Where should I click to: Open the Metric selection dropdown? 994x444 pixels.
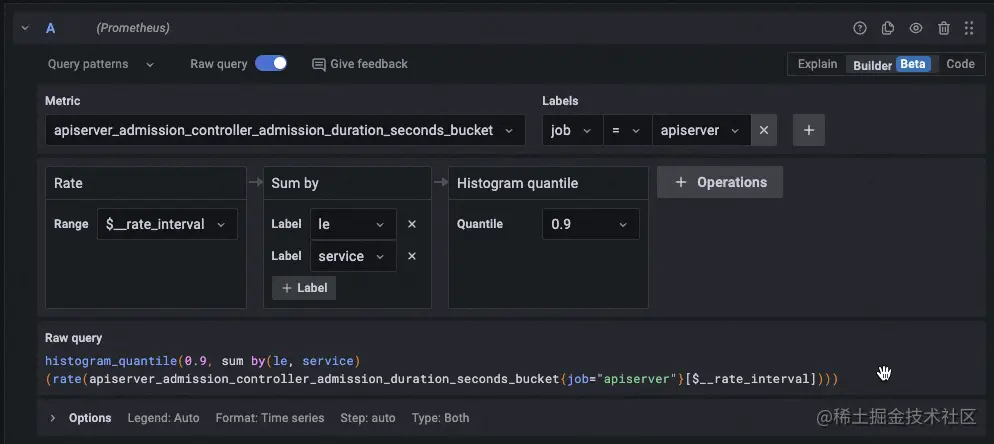tap(285, 130)
